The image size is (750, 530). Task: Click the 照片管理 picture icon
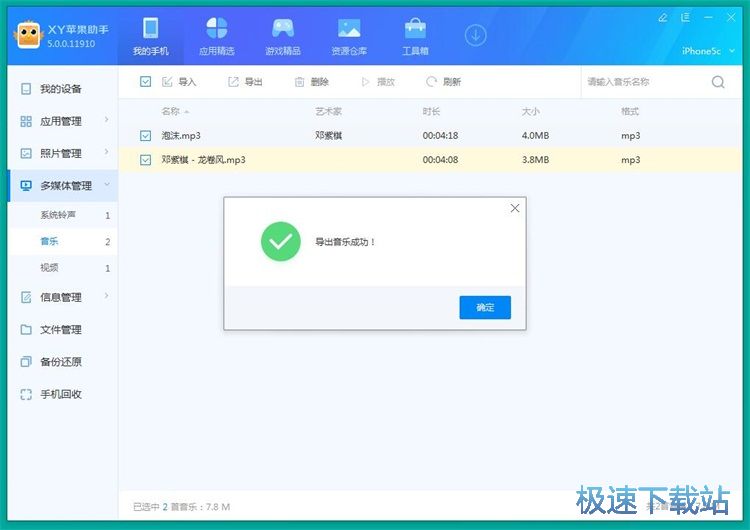coord(26,154)
